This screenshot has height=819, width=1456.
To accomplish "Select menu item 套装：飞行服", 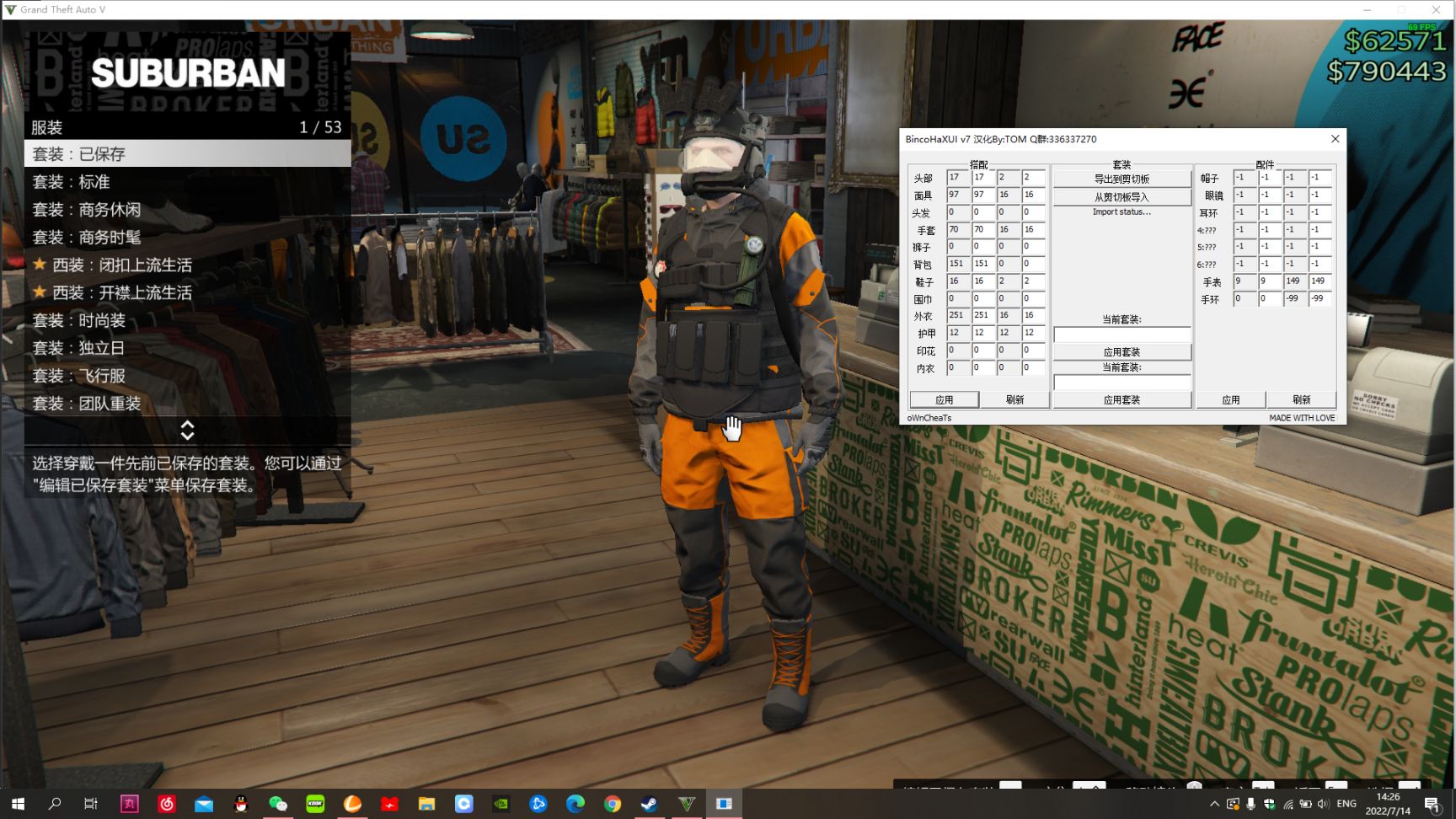I will tap(188, 376).
